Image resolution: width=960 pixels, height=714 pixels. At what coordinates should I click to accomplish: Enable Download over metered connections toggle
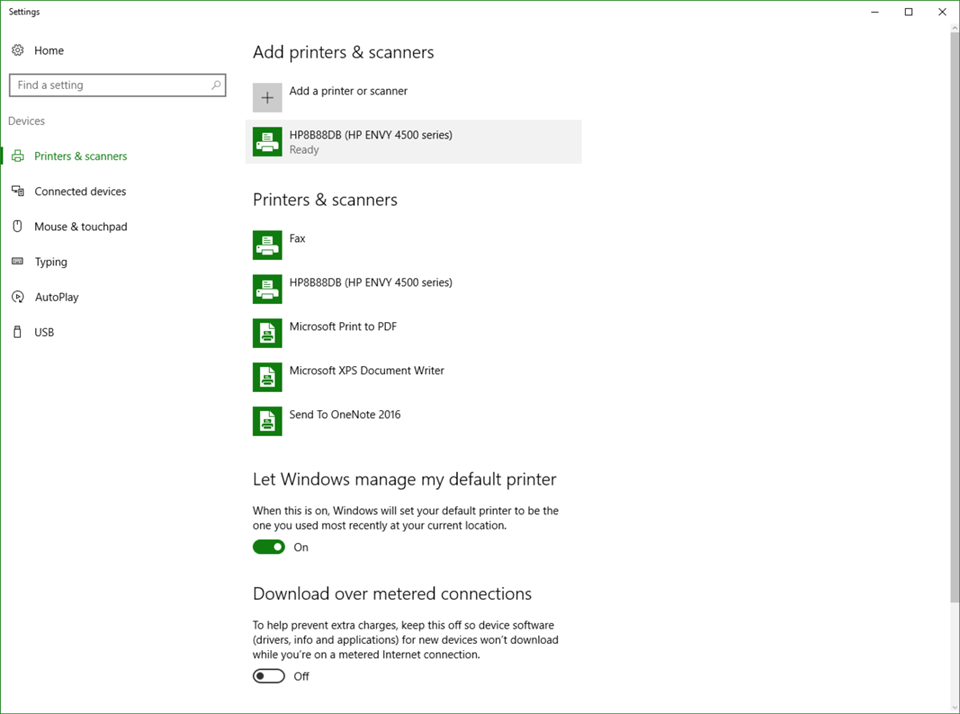point(269,676)
